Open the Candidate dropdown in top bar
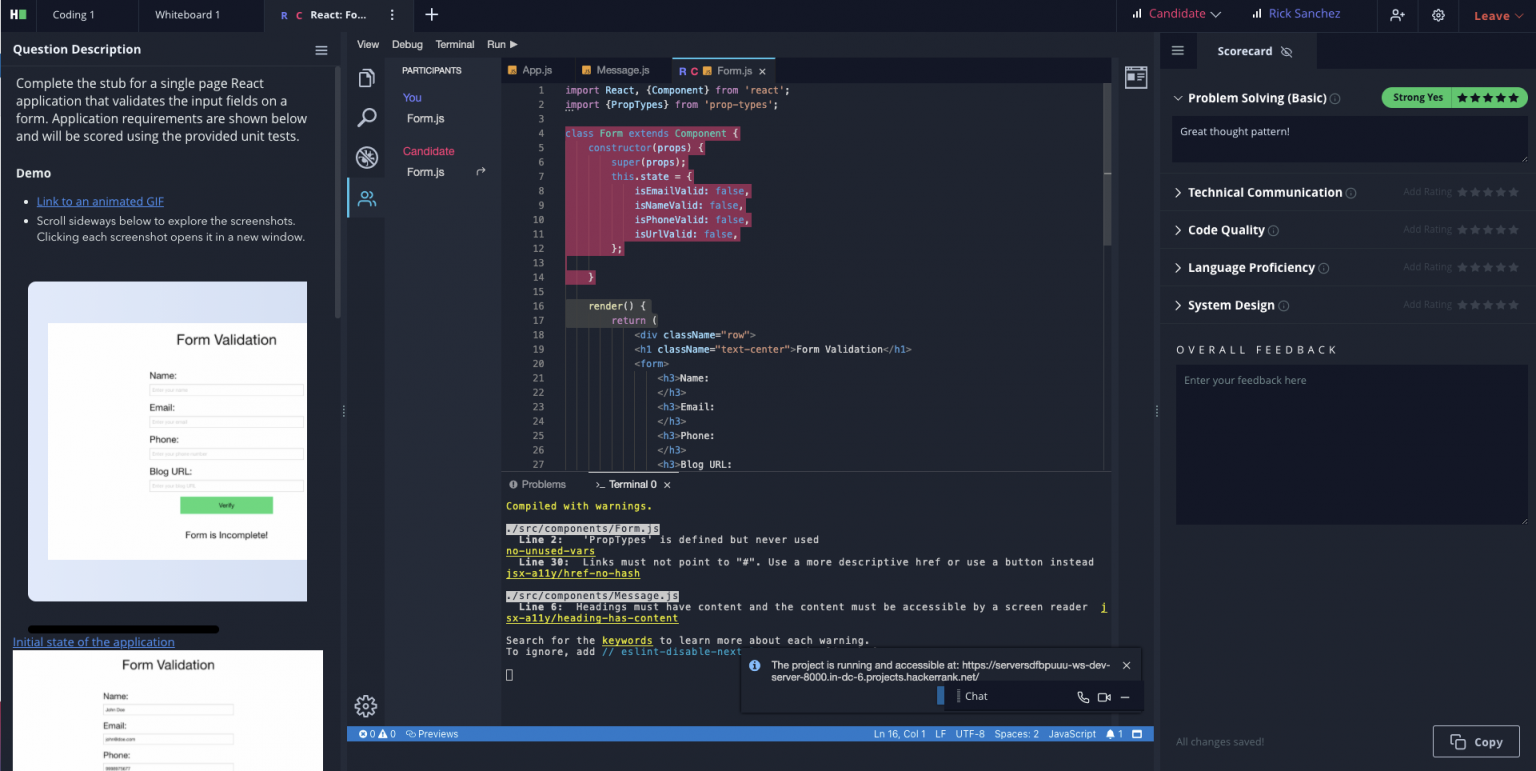This screenshot has height=771, width=1536. click(x=1176, y=14)
